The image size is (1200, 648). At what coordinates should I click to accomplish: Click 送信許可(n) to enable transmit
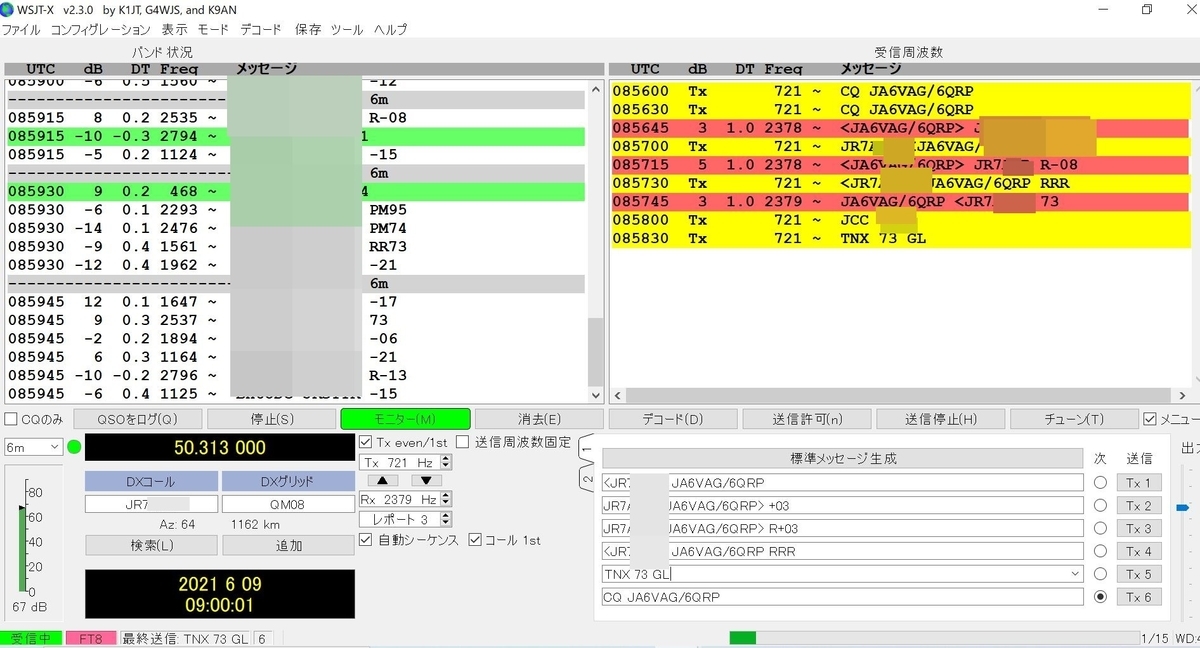pos(804,418)
